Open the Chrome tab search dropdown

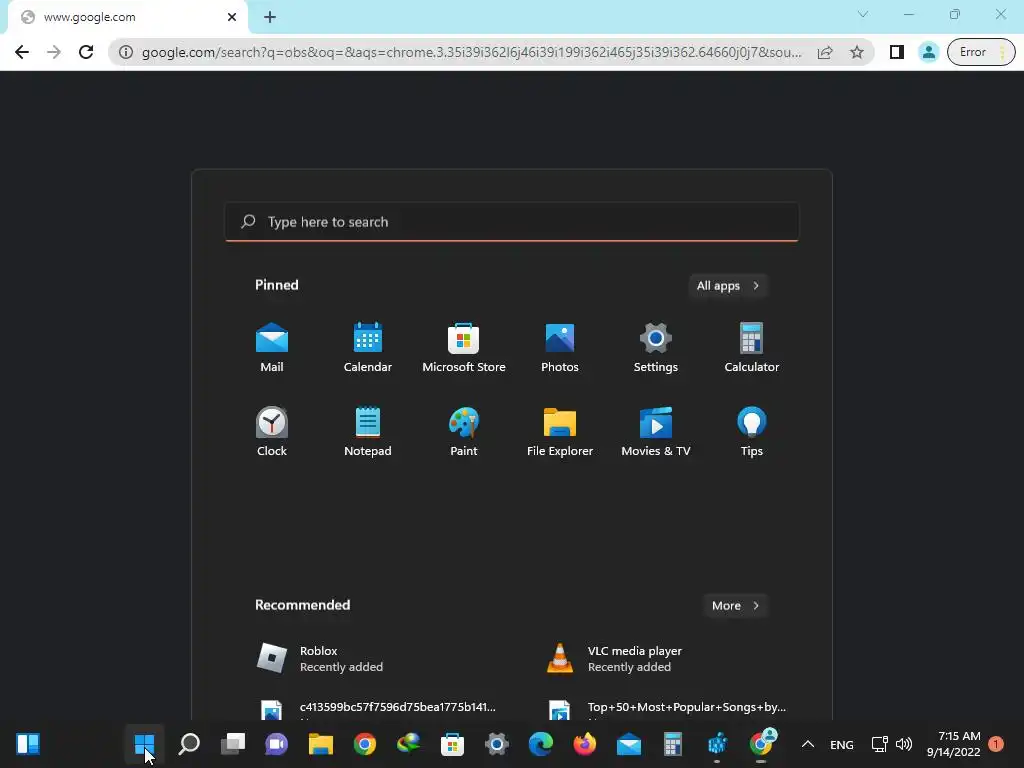(x=863, y=14)
